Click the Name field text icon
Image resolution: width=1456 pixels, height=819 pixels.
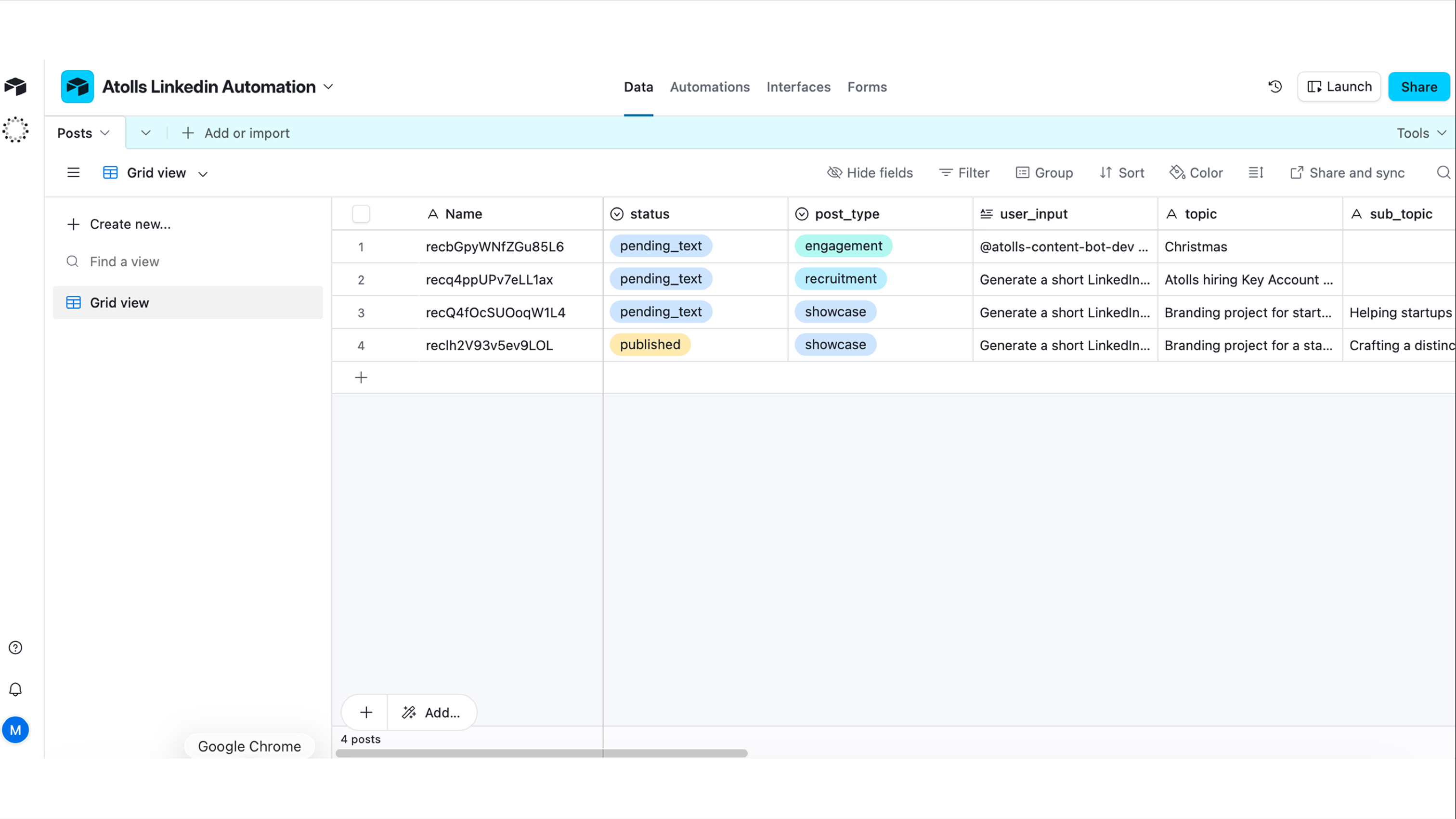pos(433,214)
